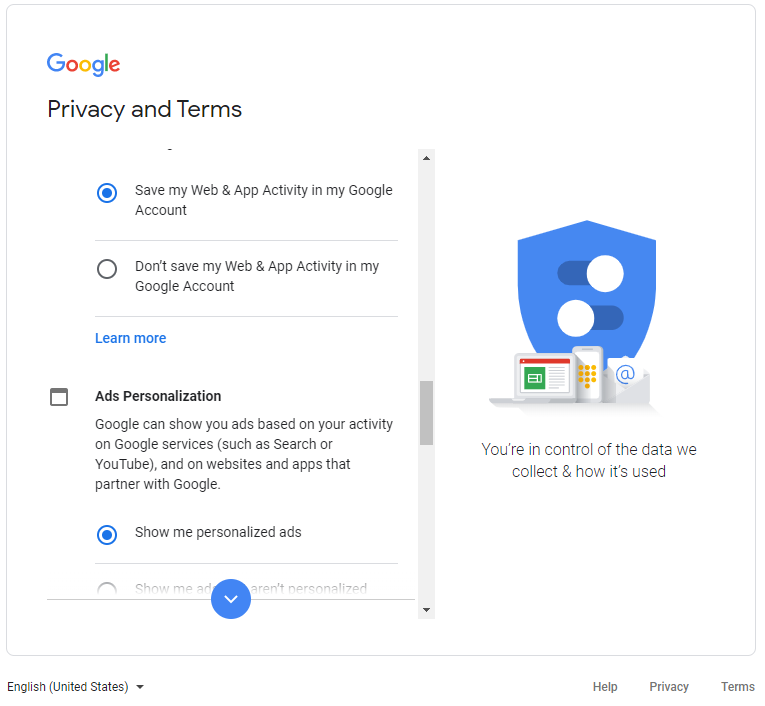Click the blue shield privacy illustration
Screen dimensions: 765x706
click(586, 293)
